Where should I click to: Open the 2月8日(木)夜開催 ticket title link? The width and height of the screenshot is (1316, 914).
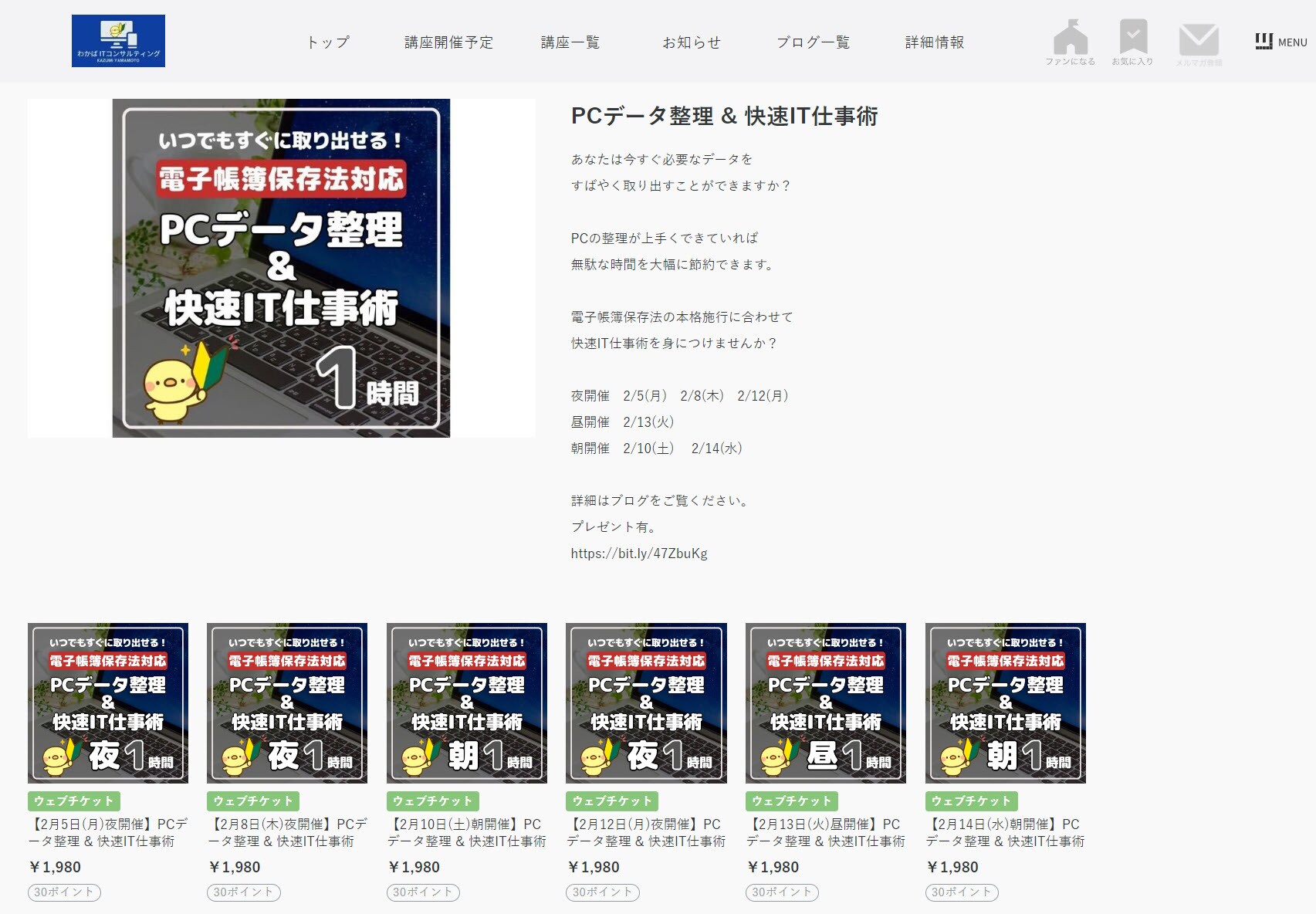(287, 832)
